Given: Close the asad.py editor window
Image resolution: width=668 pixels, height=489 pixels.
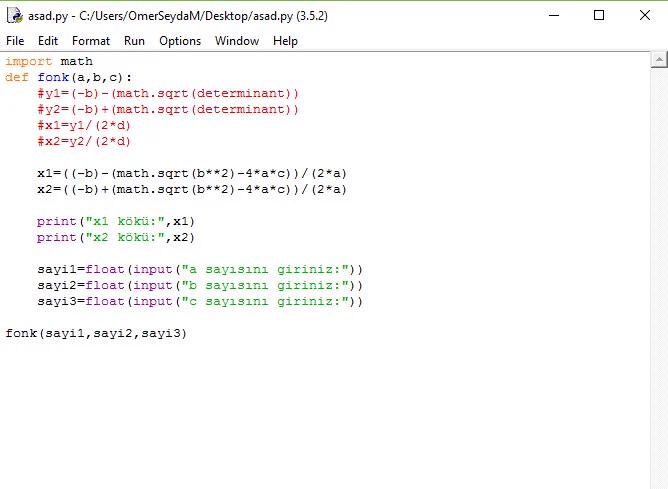Looking at the screenshot, I should coord(645,16).
